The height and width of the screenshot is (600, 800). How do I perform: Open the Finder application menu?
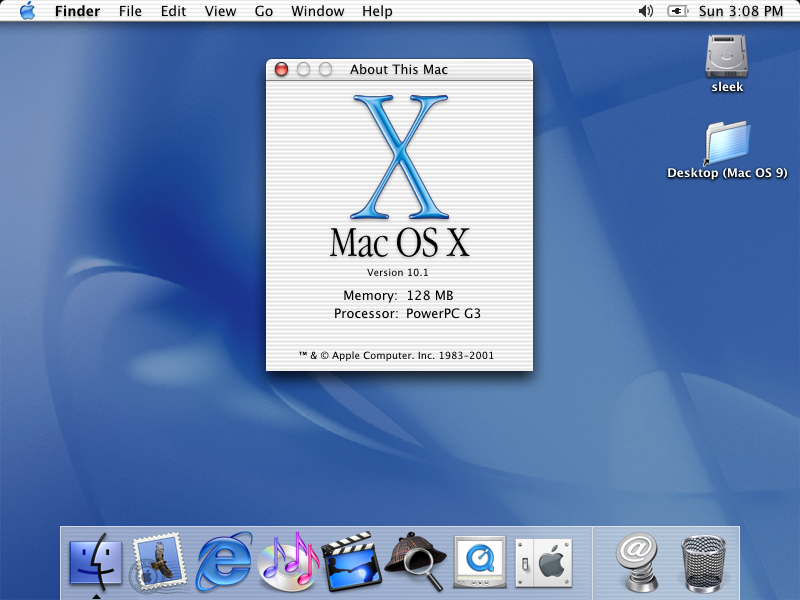tap(78, 11)
